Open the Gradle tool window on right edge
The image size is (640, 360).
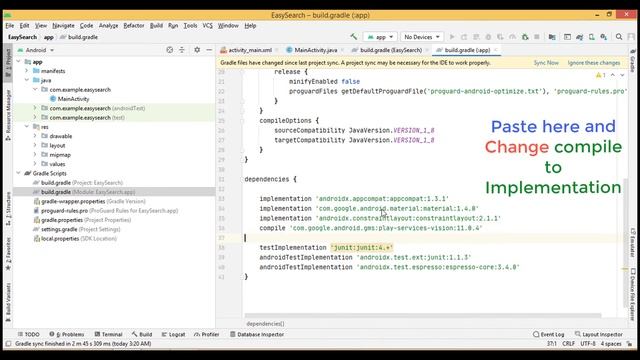pyautogui.click(x=633, y=61)
